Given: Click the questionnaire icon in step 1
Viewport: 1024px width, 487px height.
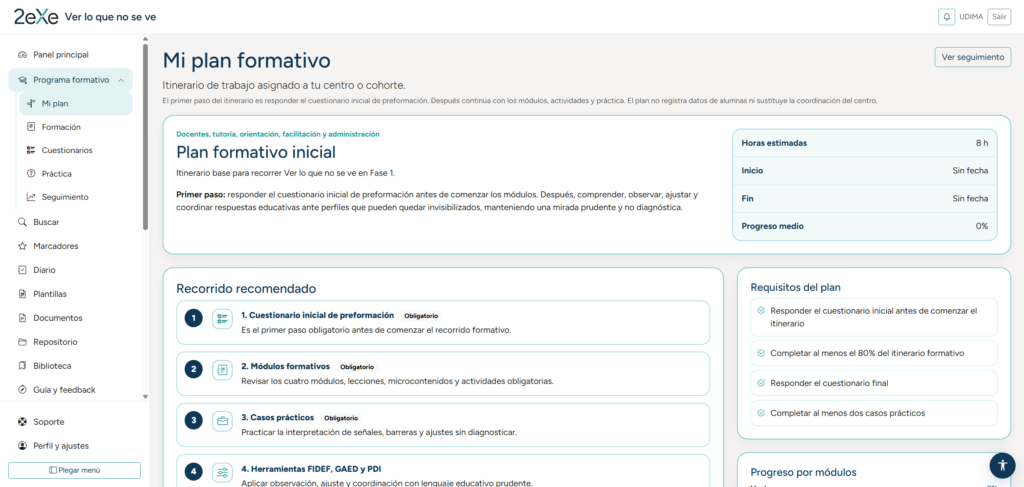Looking at the screenshot, I should [223, 319].
